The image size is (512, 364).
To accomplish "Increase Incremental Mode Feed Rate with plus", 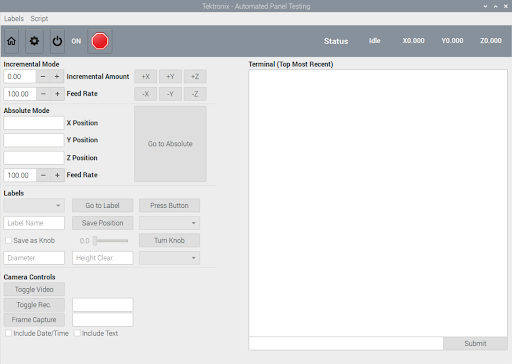I will coord(57,94).
